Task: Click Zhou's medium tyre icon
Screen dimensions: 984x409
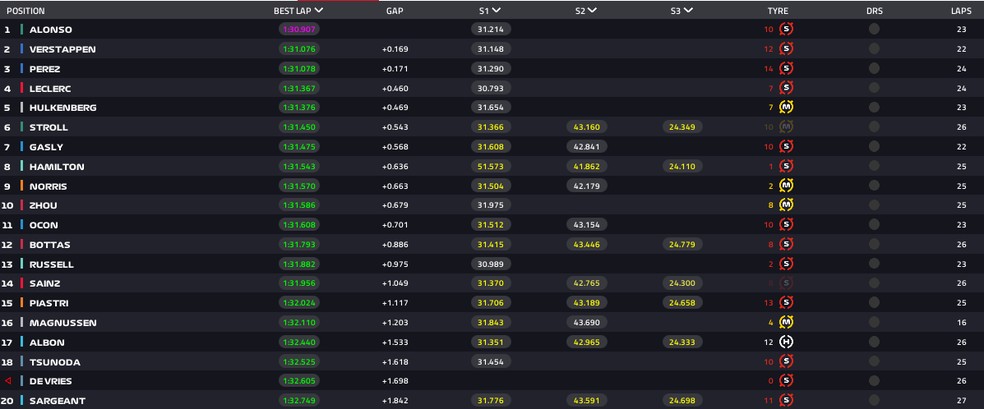Action: tap(786, 204)
